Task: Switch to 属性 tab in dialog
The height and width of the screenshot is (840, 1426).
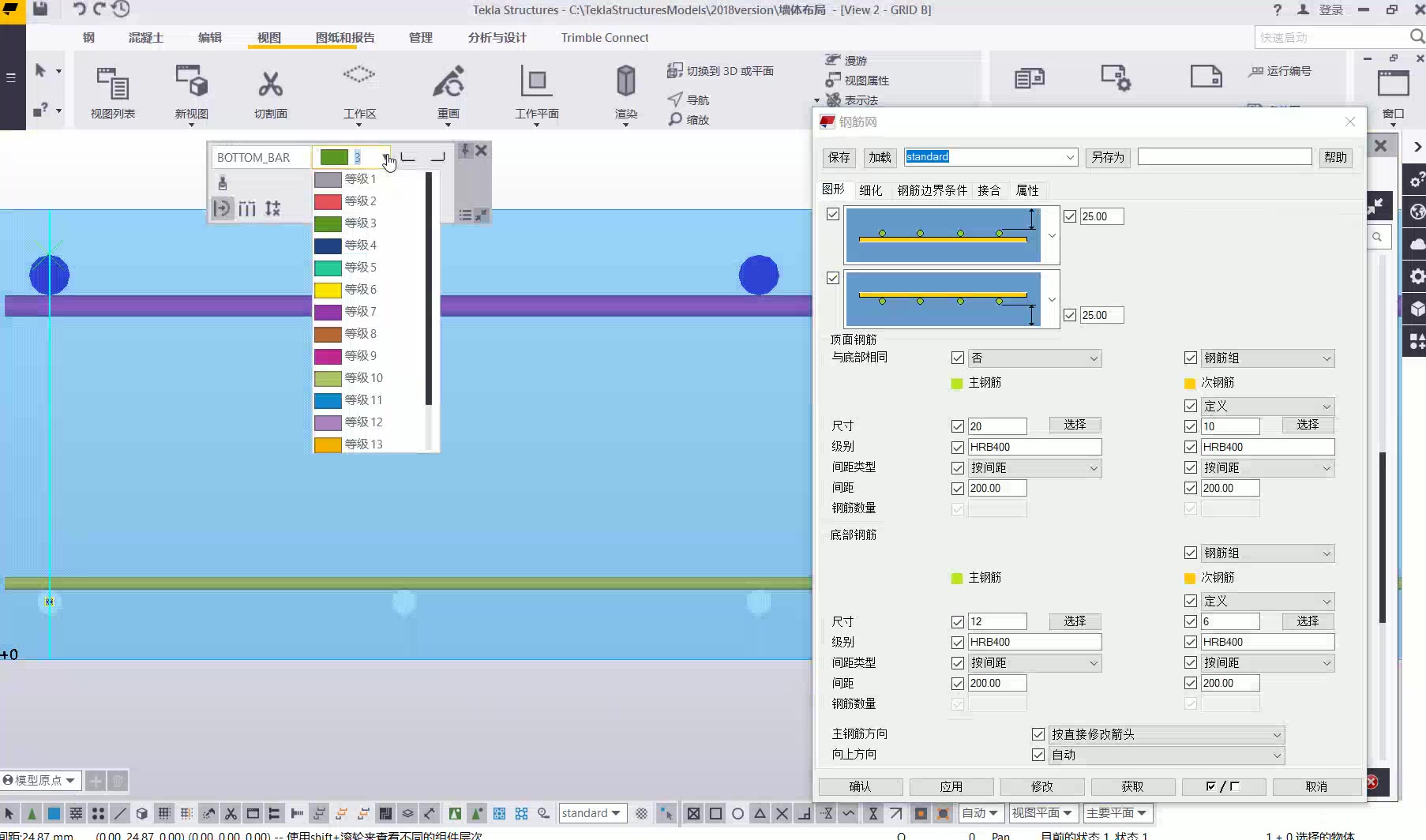Action: [1027, 190]
